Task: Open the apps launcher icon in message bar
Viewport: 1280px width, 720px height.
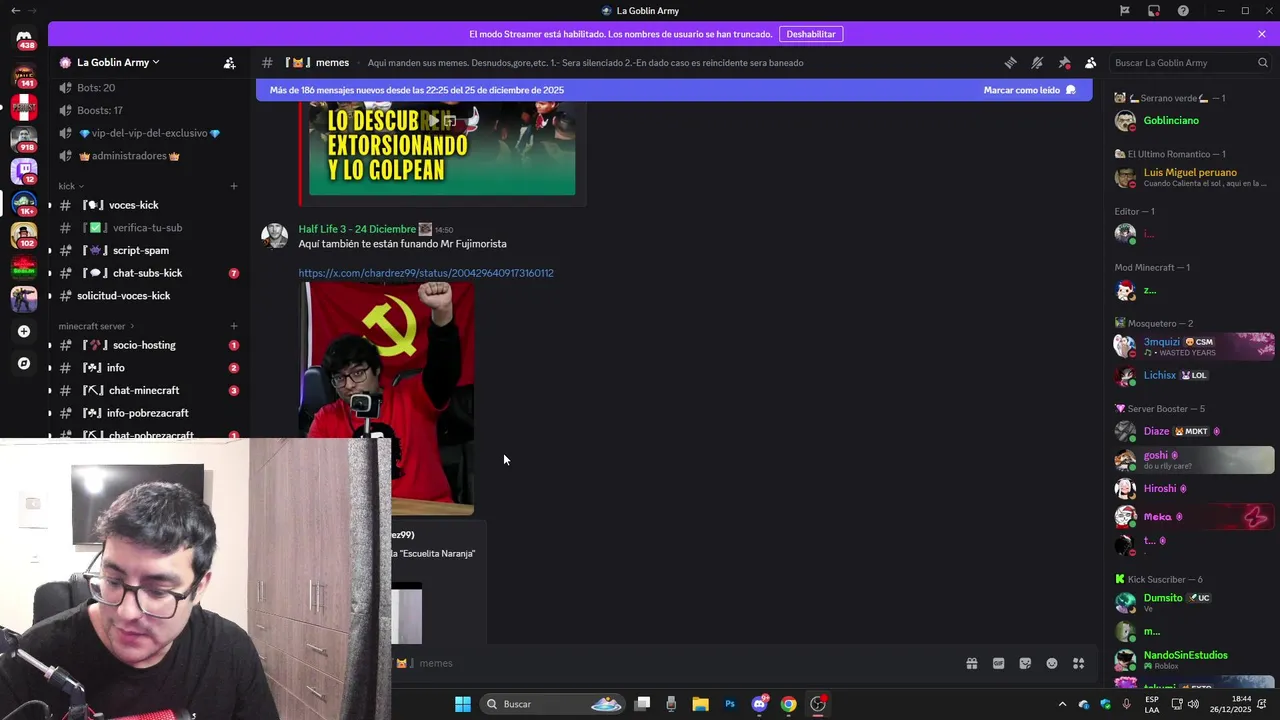Action: pyautogui.click(x=1079, y=663)
